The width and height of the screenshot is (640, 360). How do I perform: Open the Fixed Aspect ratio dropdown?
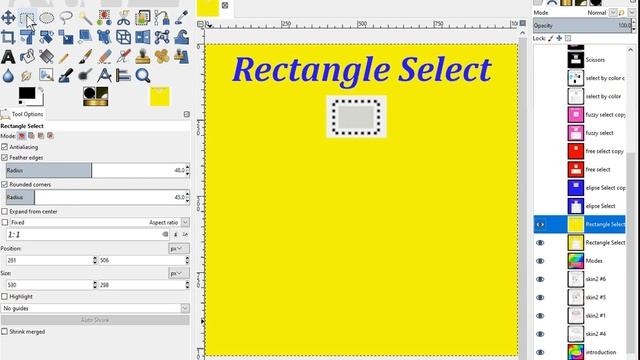pos(185,222)
